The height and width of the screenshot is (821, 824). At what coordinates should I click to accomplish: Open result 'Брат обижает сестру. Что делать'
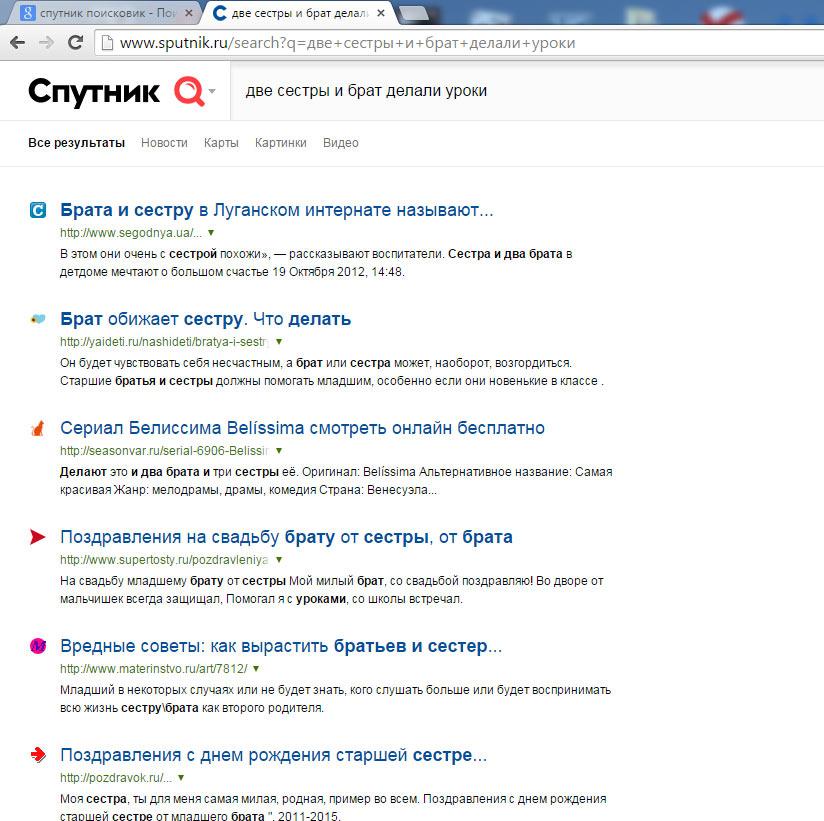pyautogui.click(x=205, y=319)
